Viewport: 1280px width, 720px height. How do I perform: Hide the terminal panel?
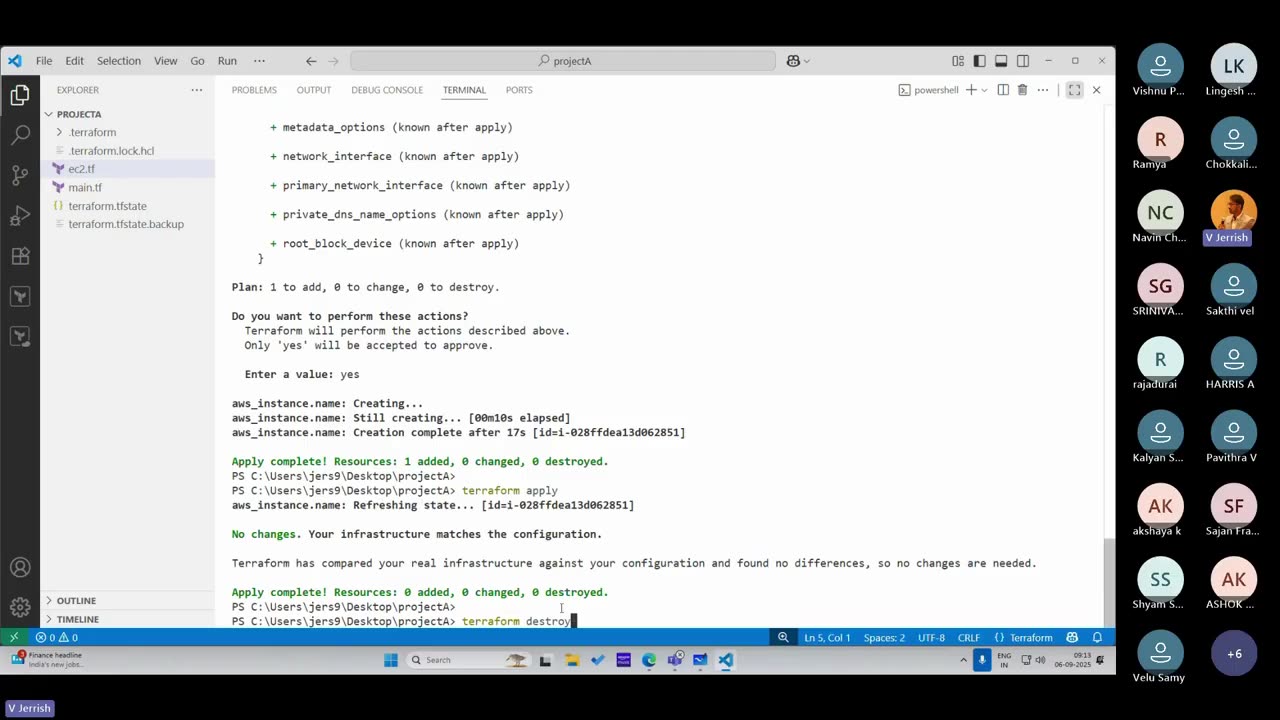pyautogui.click(x=1096, y=90)
